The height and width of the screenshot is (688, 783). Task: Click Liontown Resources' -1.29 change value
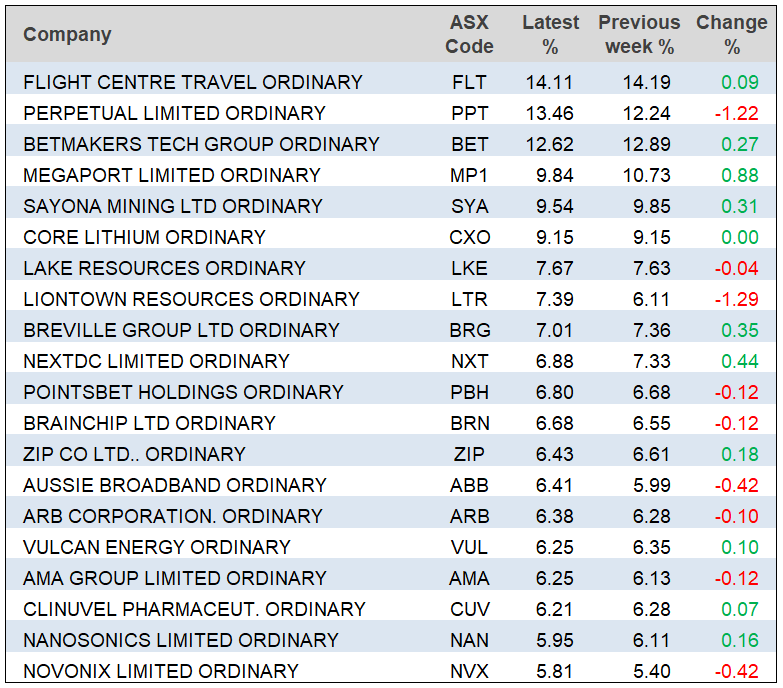[734, 299]
